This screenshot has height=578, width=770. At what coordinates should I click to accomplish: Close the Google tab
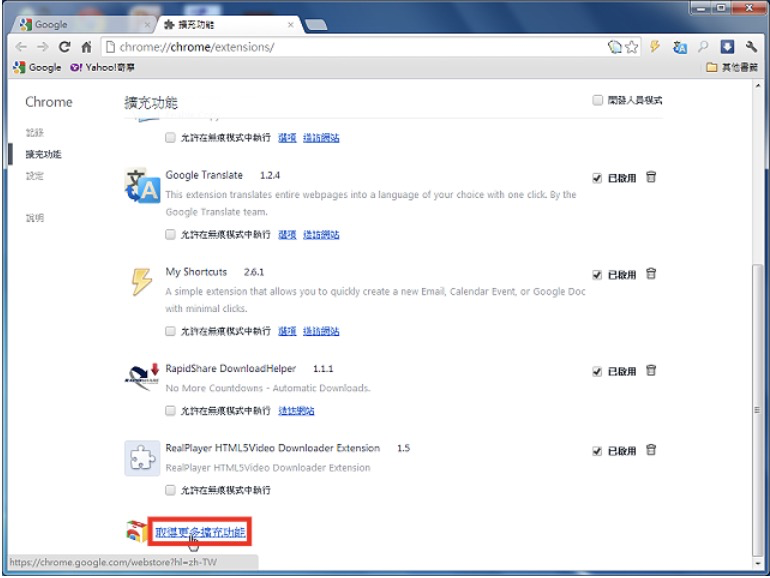pyautogui.click(x=147, y=25)
